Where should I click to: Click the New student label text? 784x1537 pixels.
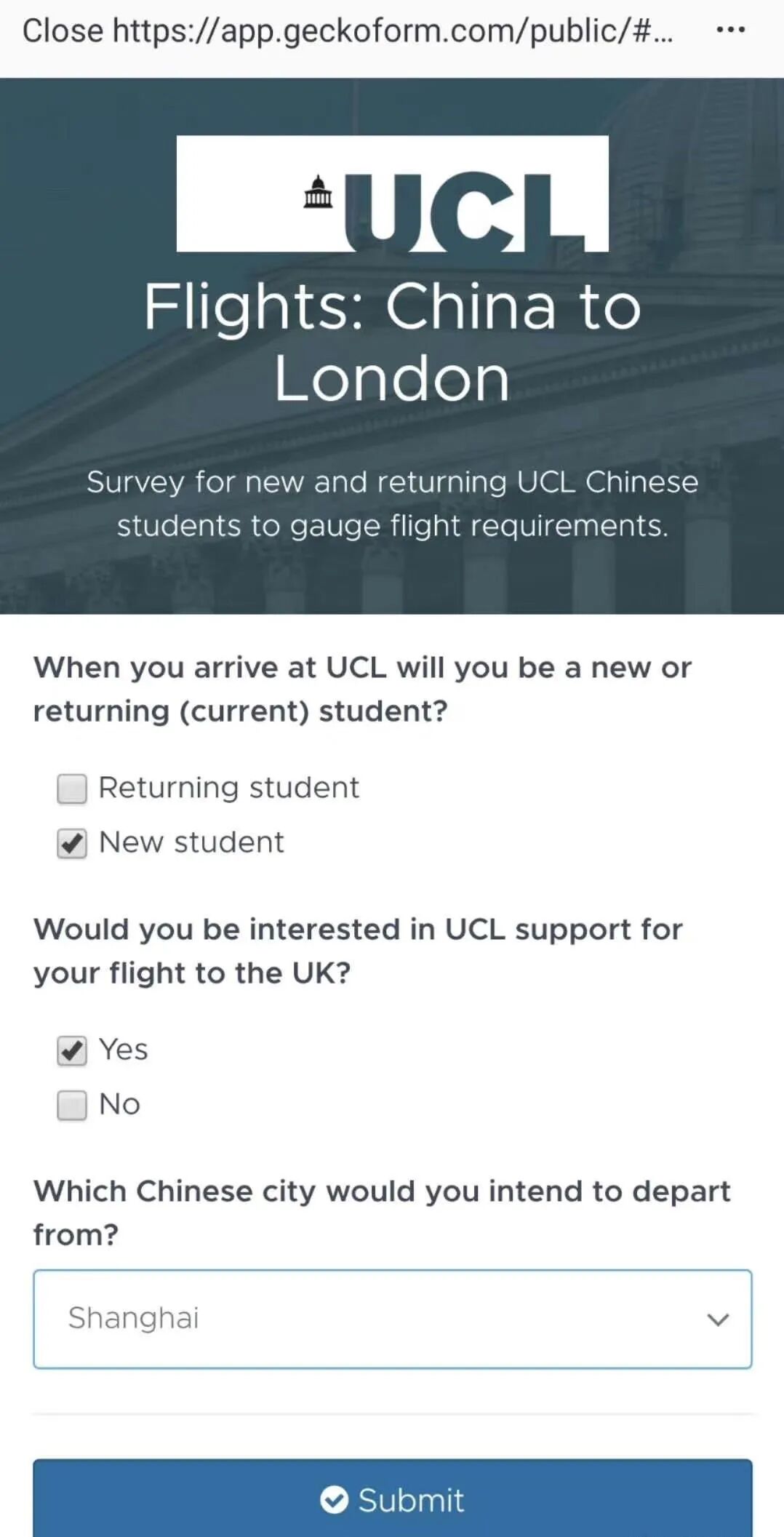point(191,842)
